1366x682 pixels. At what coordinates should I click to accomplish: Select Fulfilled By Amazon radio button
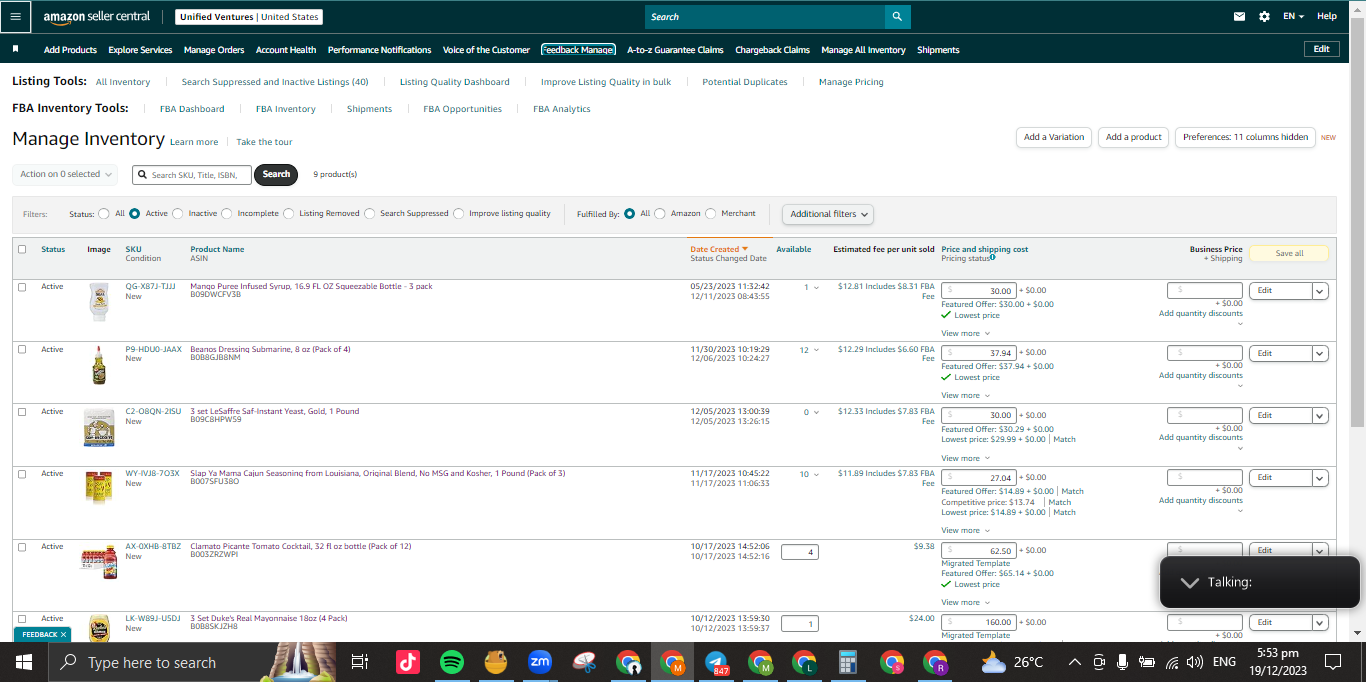point(660,213)
